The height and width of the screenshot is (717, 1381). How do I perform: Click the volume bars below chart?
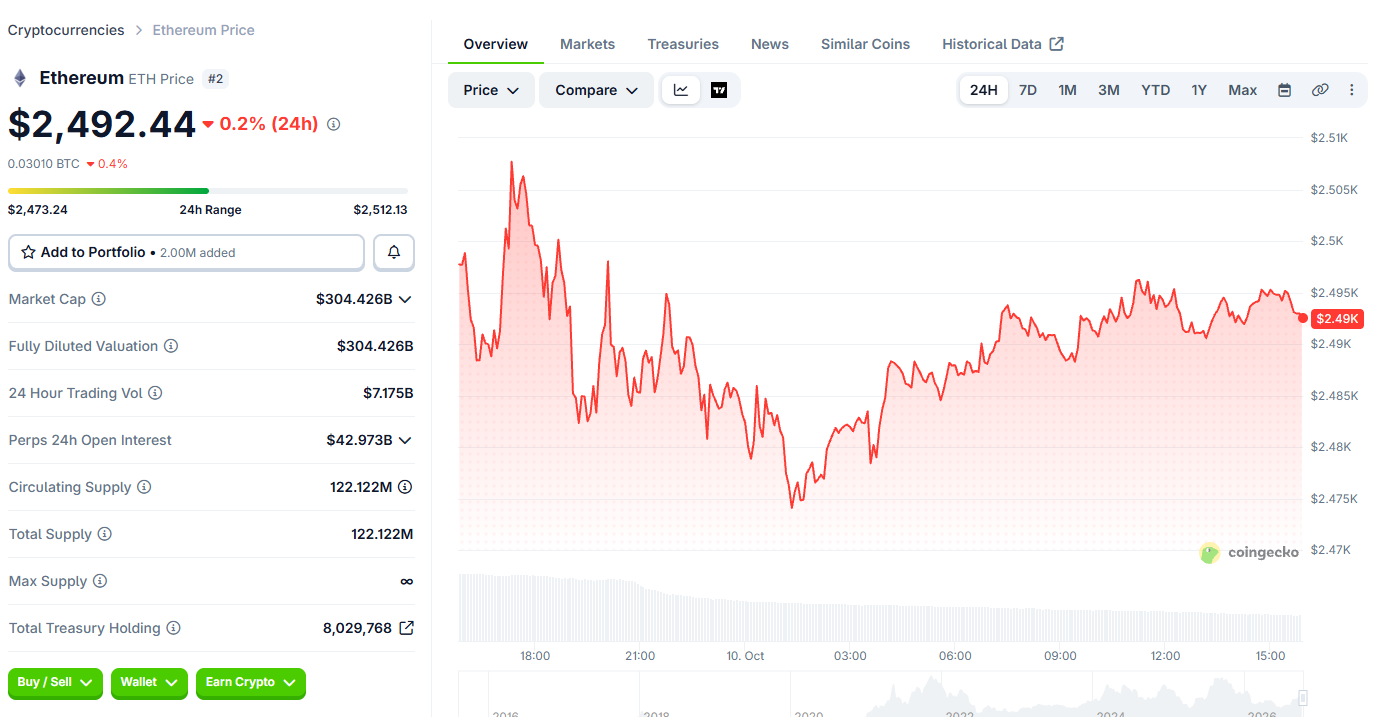880,608
